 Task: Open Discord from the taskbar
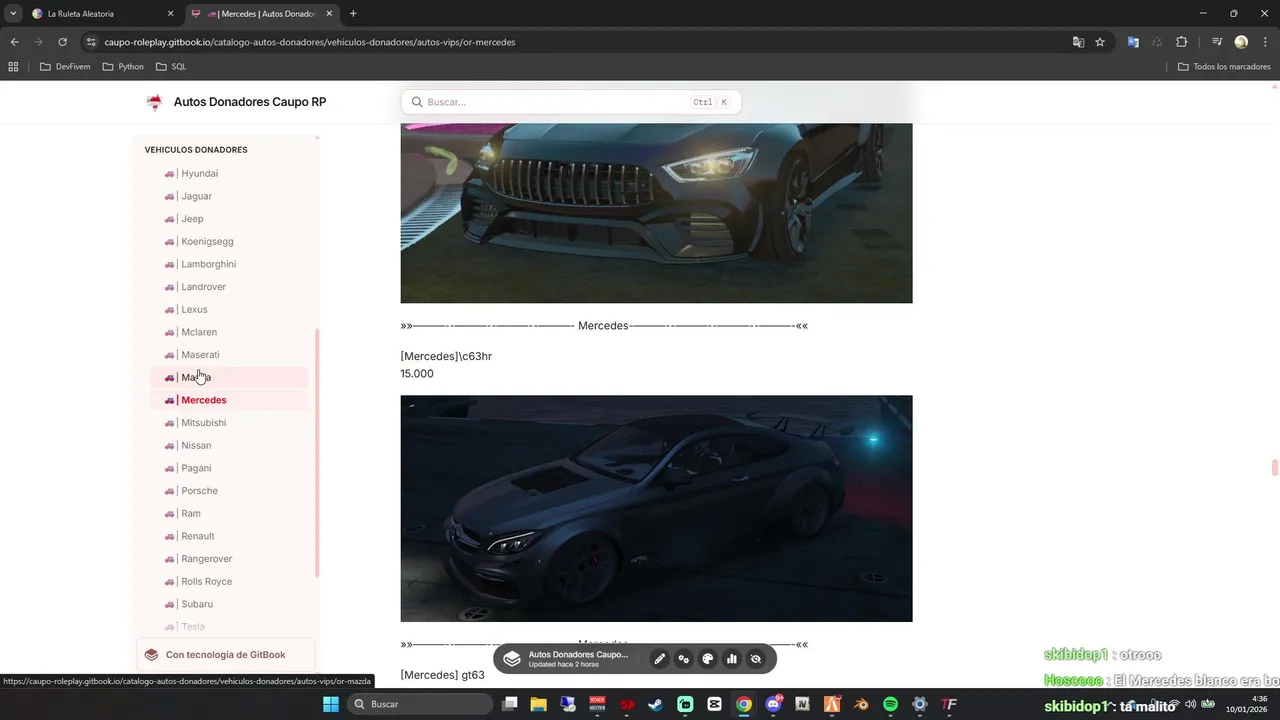click(x=773, y=704)
